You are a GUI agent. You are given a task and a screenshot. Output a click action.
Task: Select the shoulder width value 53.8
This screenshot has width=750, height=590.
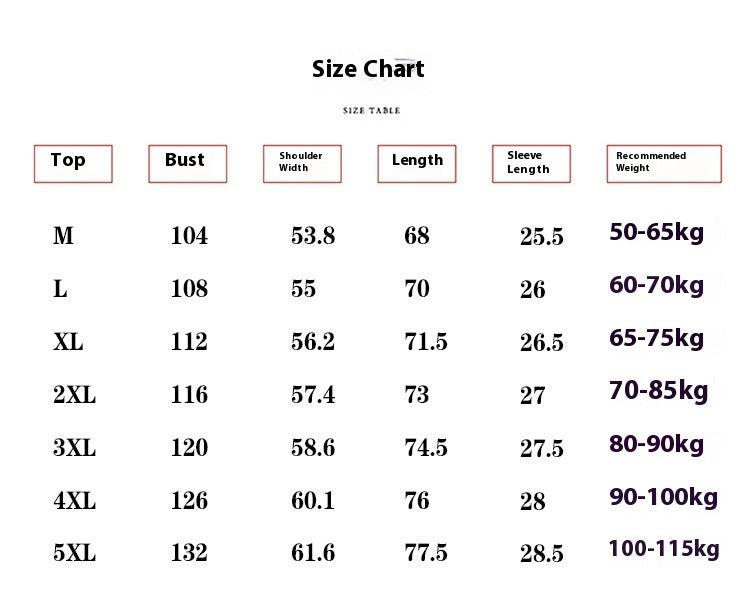313,236
